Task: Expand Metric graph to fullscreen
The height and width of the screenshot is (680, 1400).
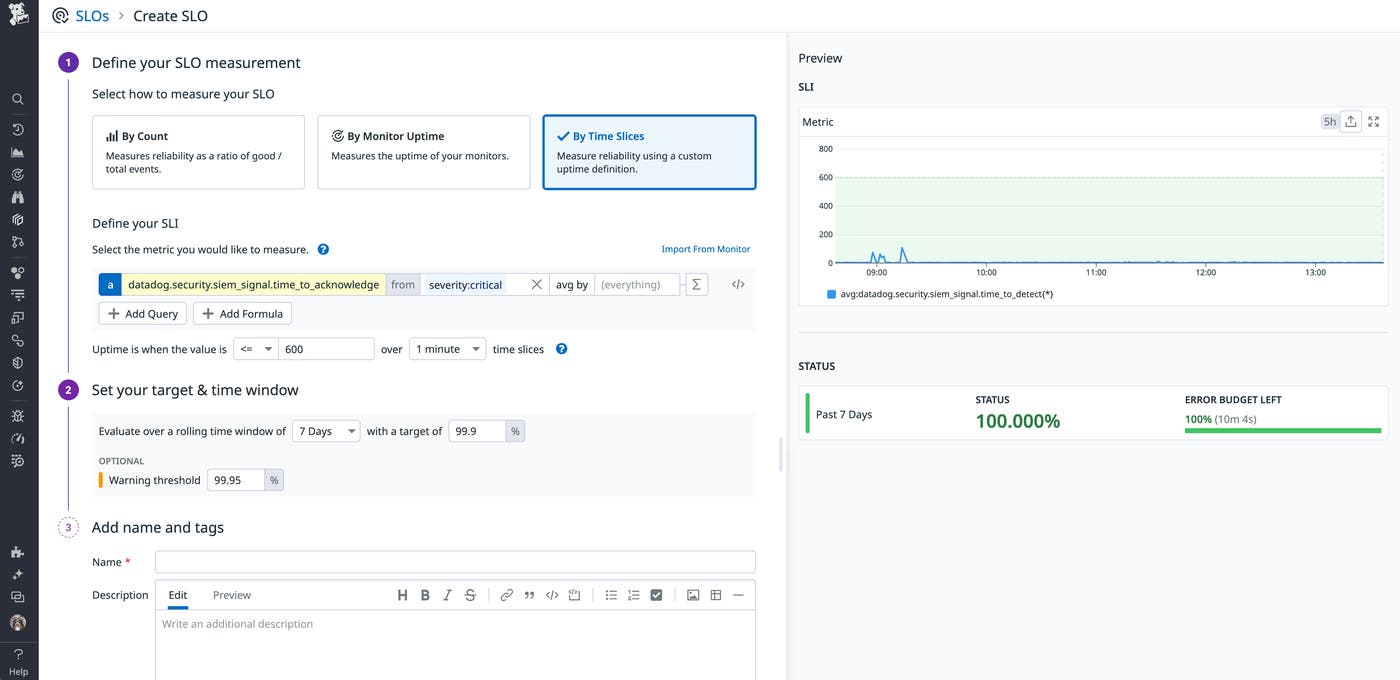Action: (x=1374, y=121)
